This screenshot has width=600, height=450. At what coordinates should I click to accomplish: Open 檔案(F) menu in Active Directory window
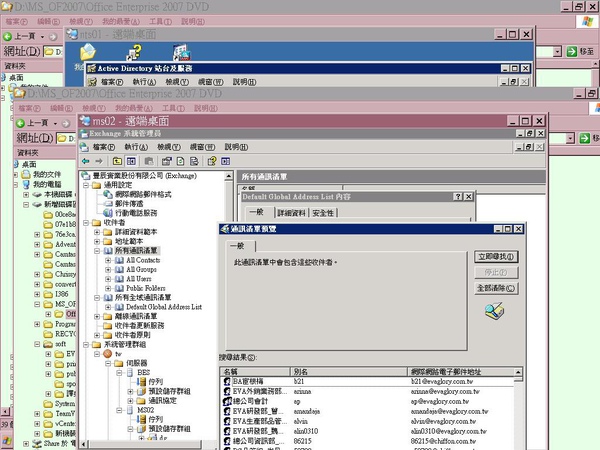(x=112, y=82)
